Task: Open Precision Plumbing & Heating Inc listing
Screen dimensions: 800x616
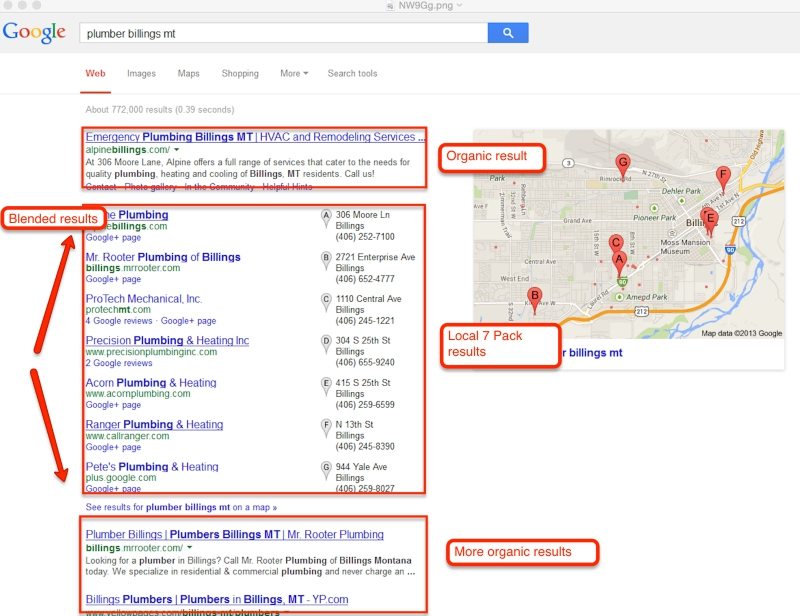Action: point(167,340)
